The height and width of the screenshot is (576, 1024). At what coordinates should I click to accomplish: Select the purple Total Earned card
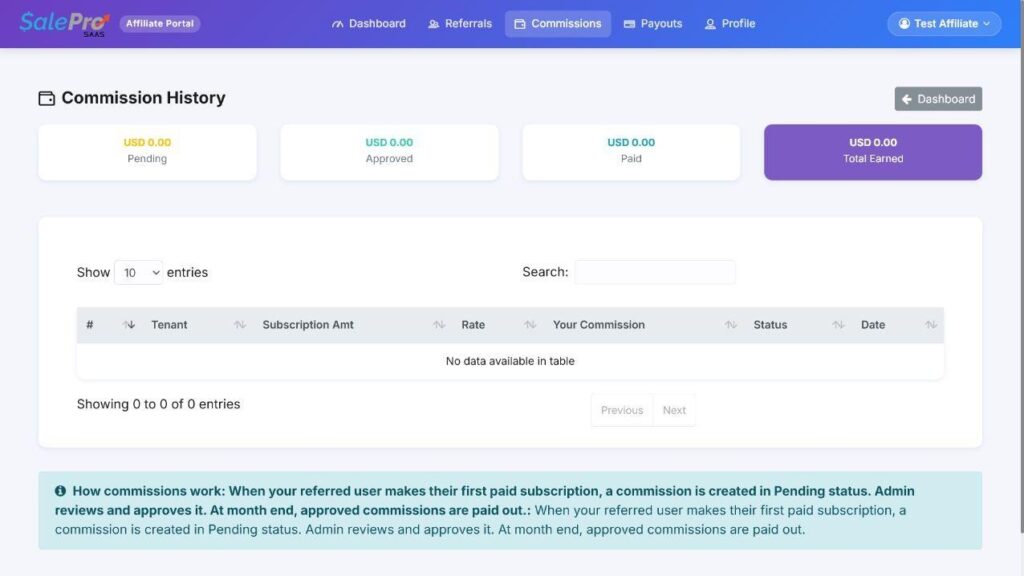point(872,152)
